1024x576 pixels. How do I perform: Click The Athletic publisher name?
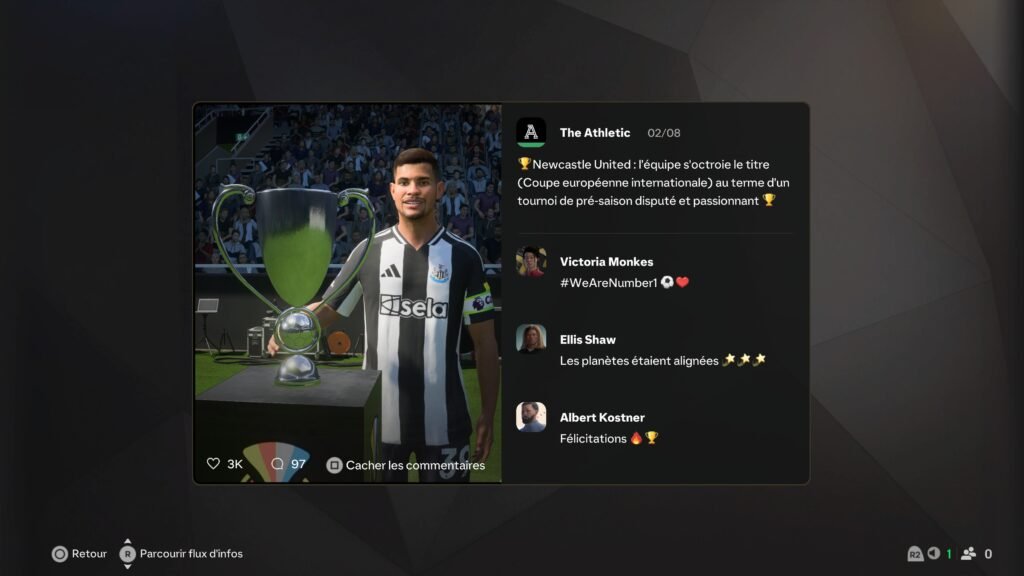click(595, 133)
